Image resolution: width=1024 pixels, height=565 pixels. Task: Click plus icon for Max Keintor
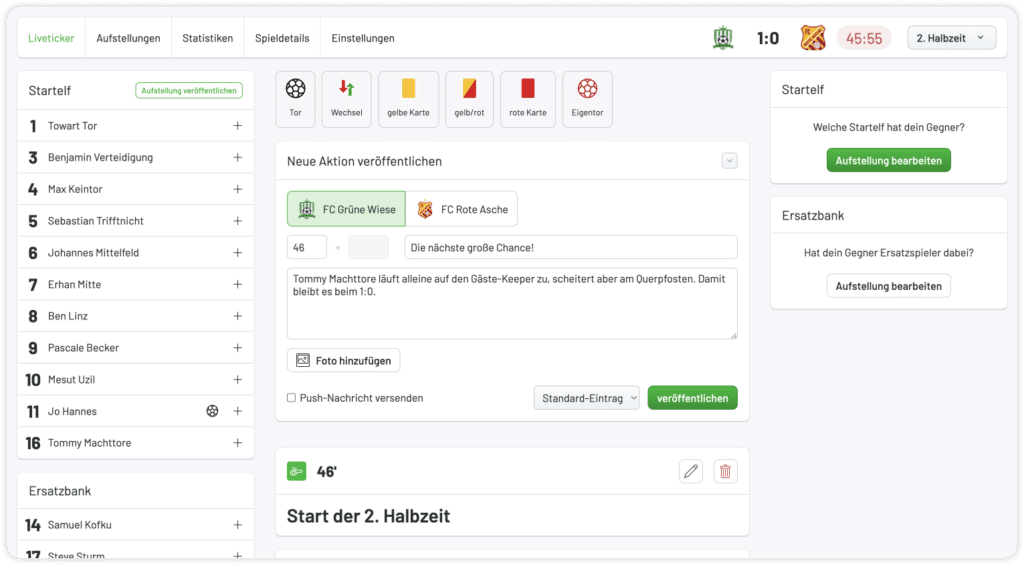coord(238,189)
